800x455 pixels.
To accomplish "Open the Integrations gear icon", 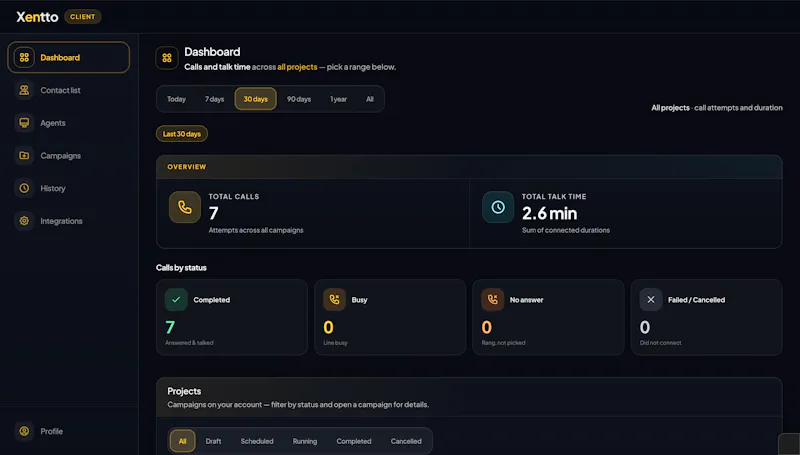I will click(24, 221).
